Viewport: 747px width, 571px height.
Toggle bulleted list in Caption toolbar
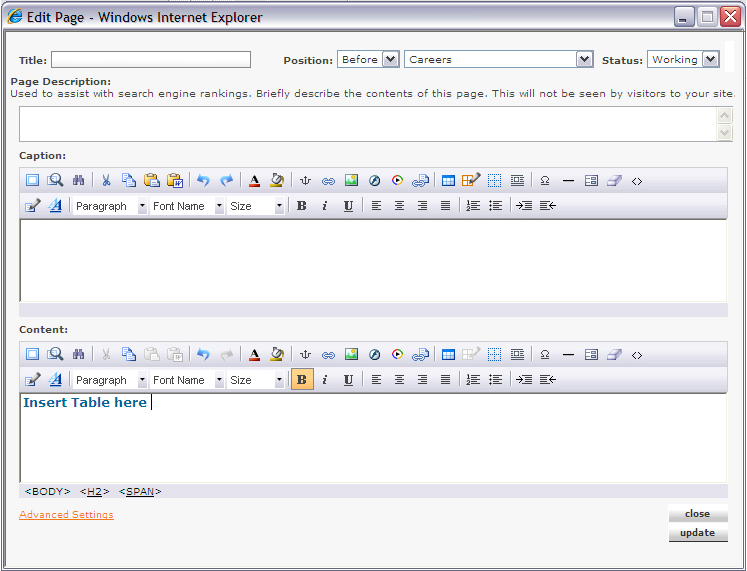pos(495,206)
